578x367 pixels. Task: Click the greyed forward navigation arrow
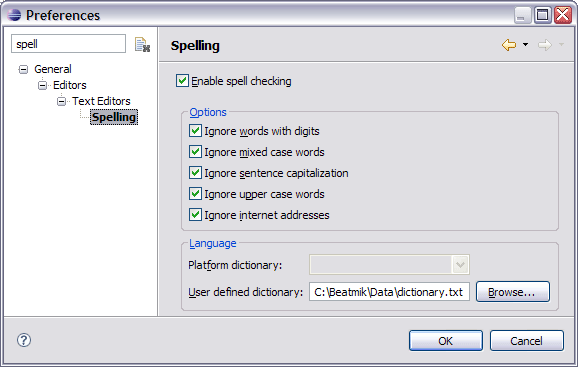point(544,45)
